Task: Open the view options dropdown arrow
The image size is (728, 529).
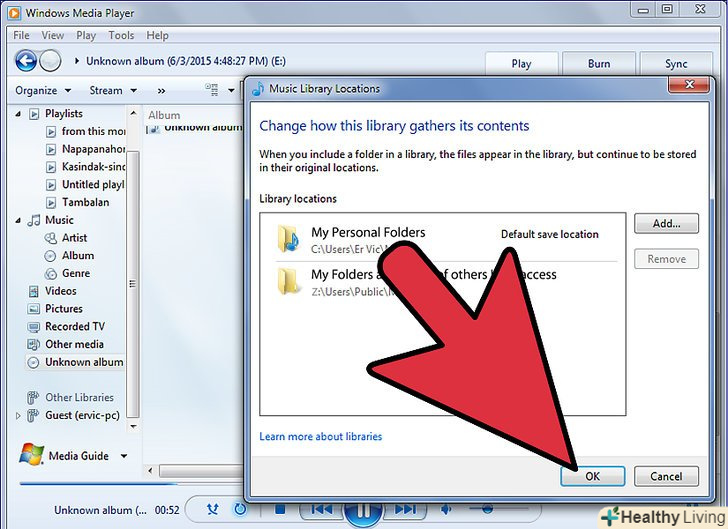Action: pyautogui.click(x=231, y=90)
